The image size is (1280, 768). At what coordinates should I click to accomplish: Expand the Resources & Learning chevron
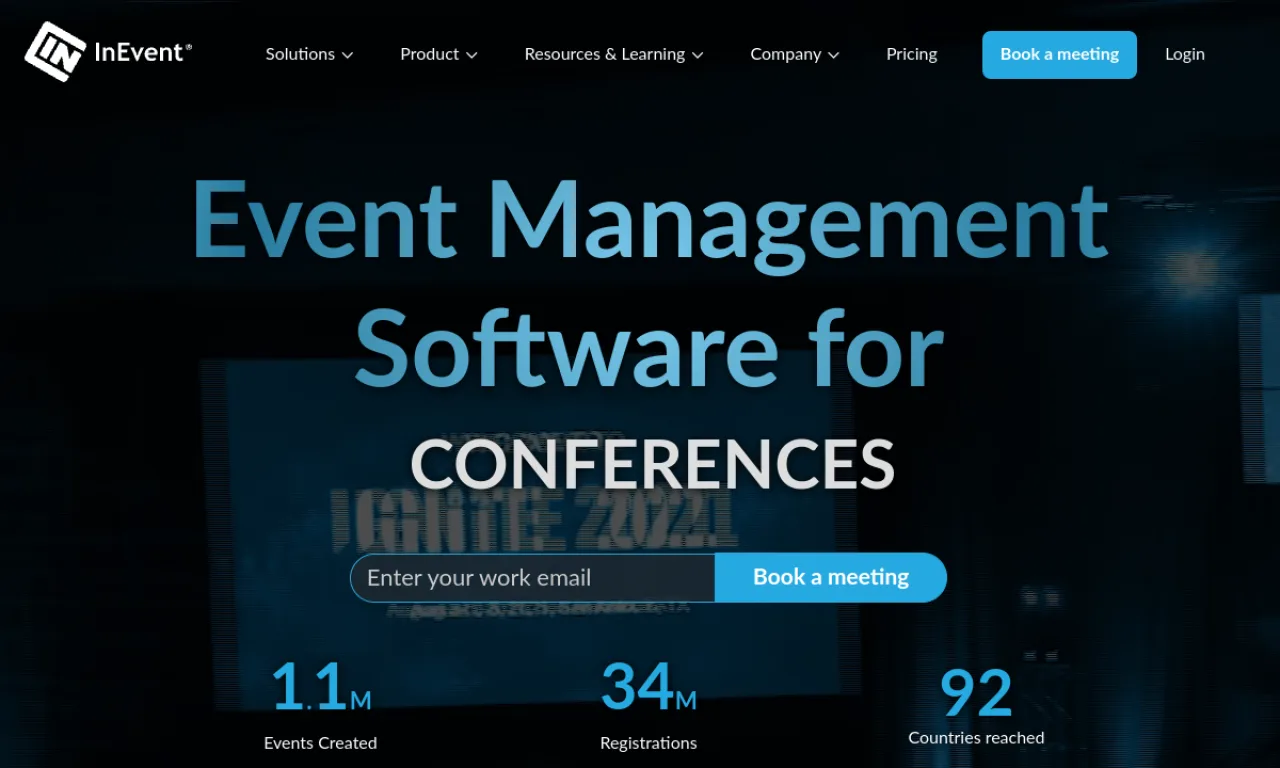point(697,55)
